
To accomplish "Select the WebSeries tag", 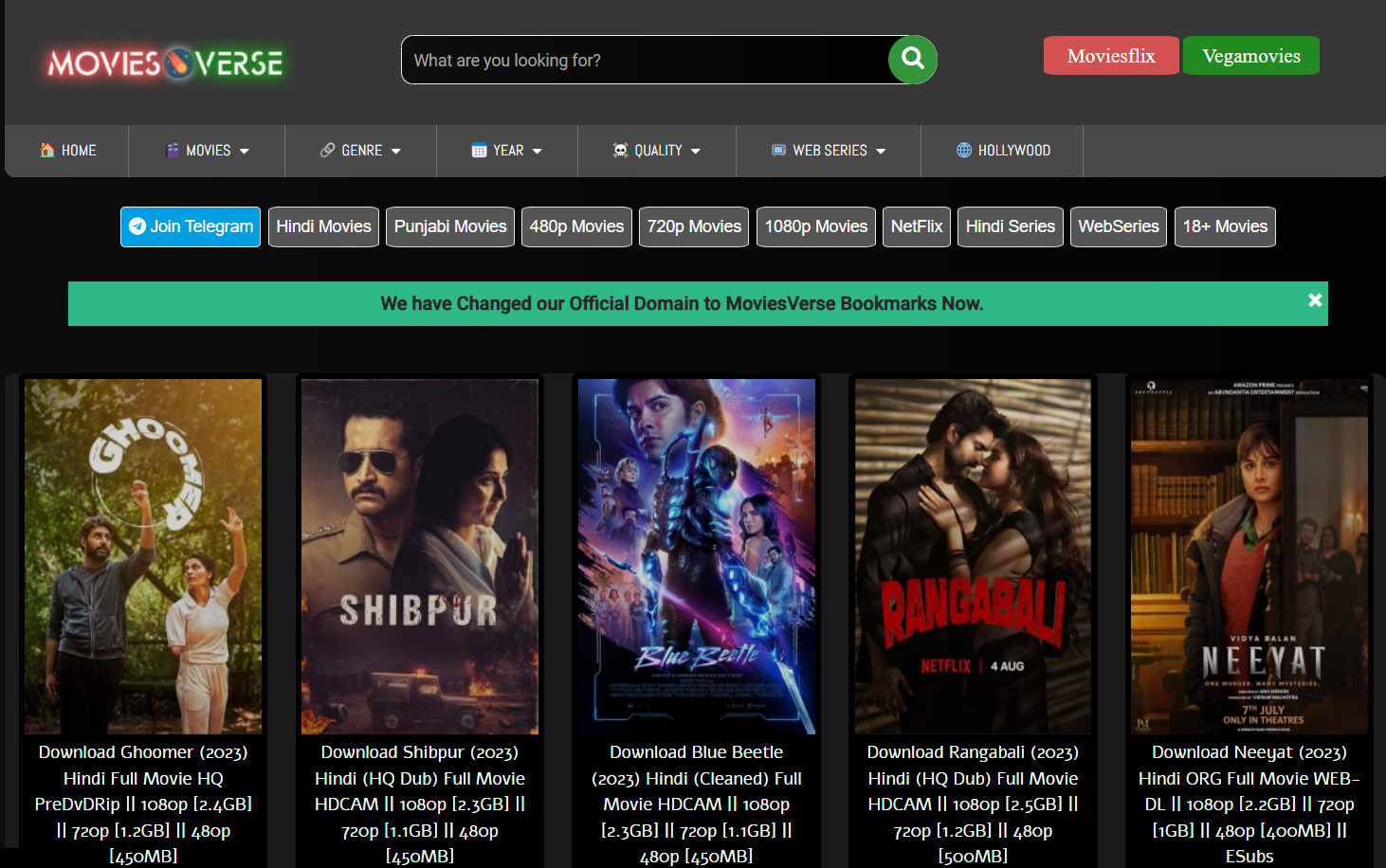I will point(1119,226).
